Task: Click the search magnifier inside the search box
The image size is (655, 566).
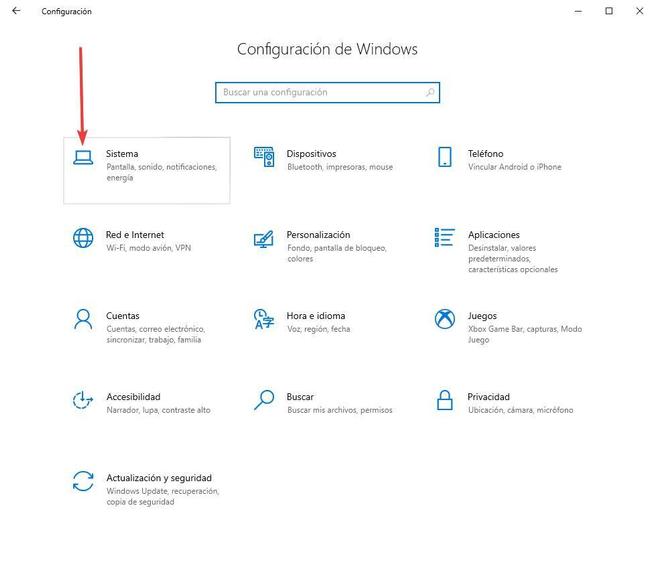Action: 430,92
